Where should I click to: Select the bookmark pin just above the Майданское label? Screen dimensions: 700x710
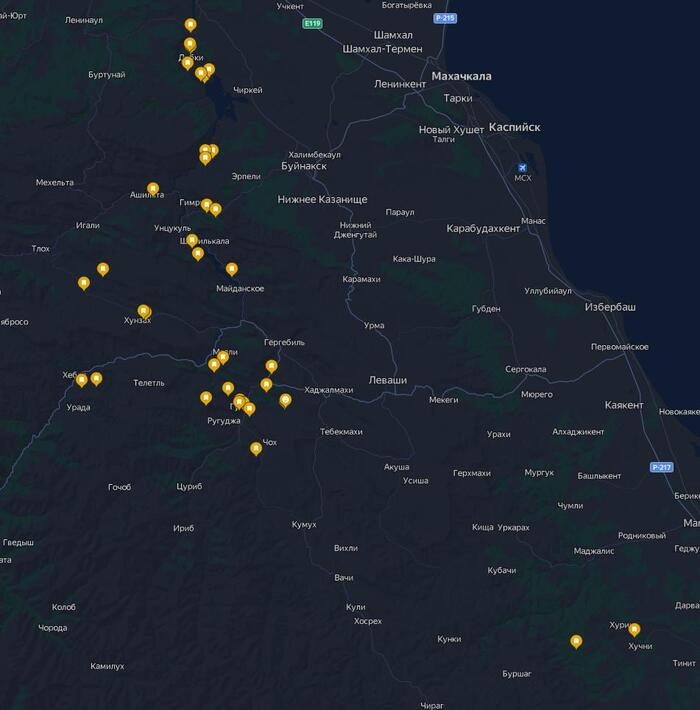[232, 269]
